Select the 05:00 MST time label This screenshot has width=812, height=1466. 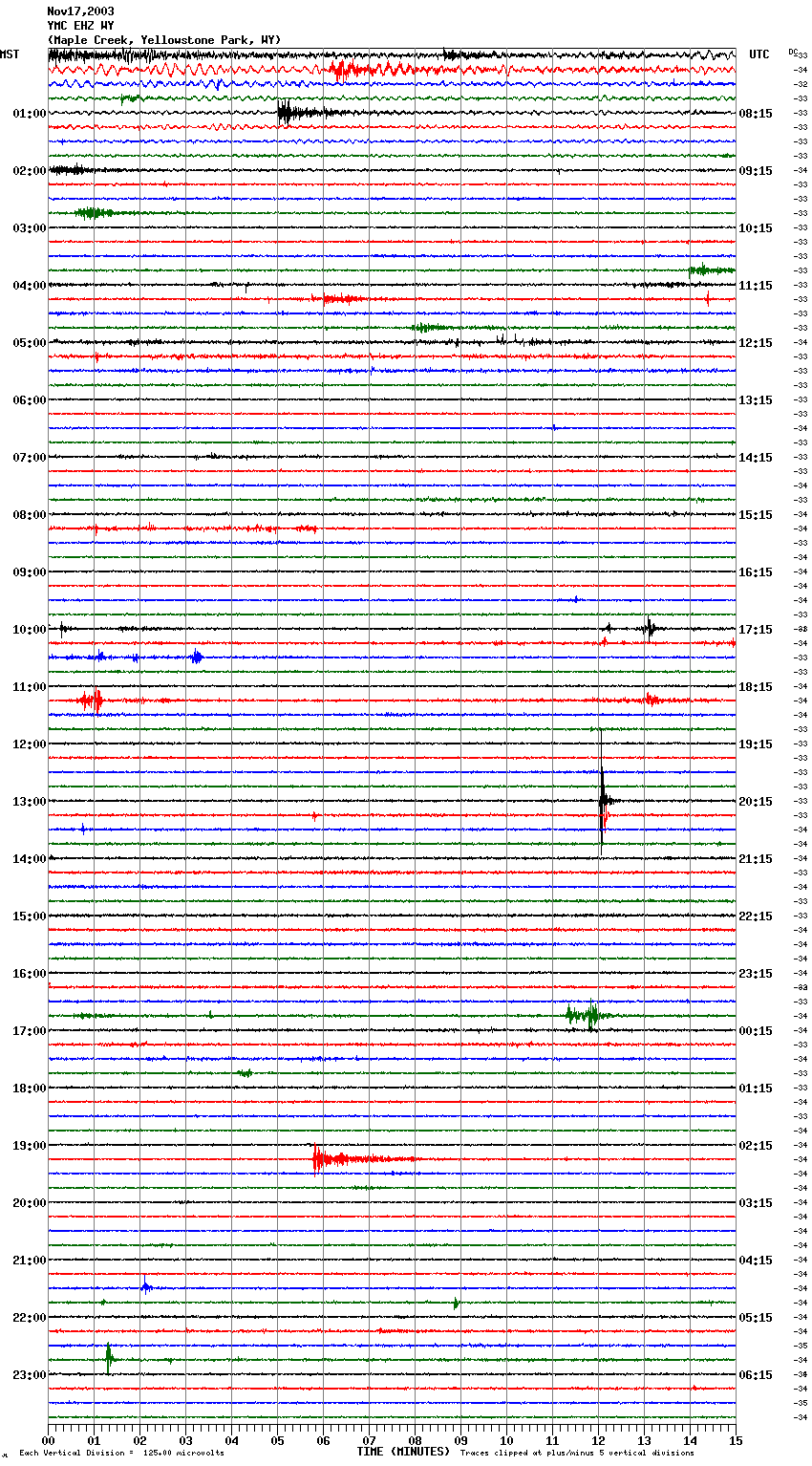coord(30,343)
